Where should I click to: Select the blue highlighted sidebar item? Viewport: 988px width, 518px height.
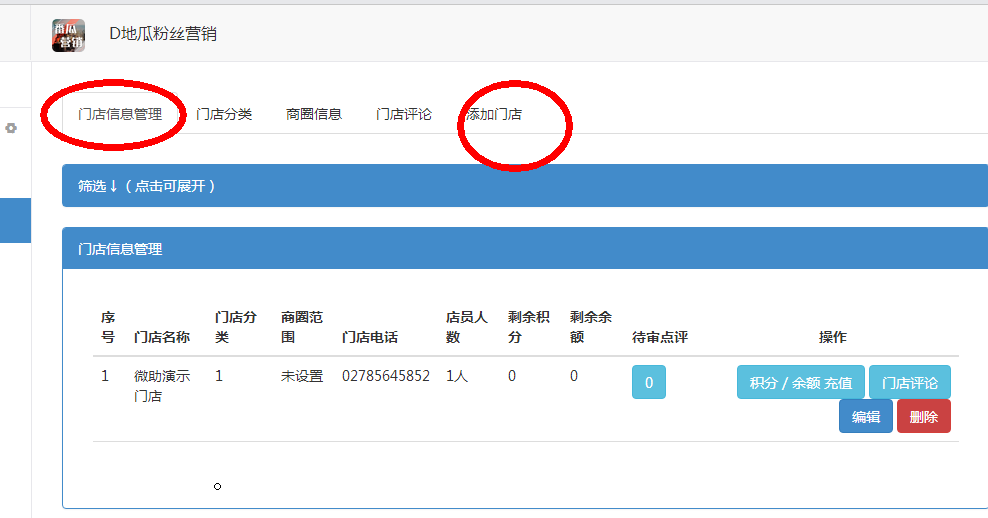tap(15, 220)
